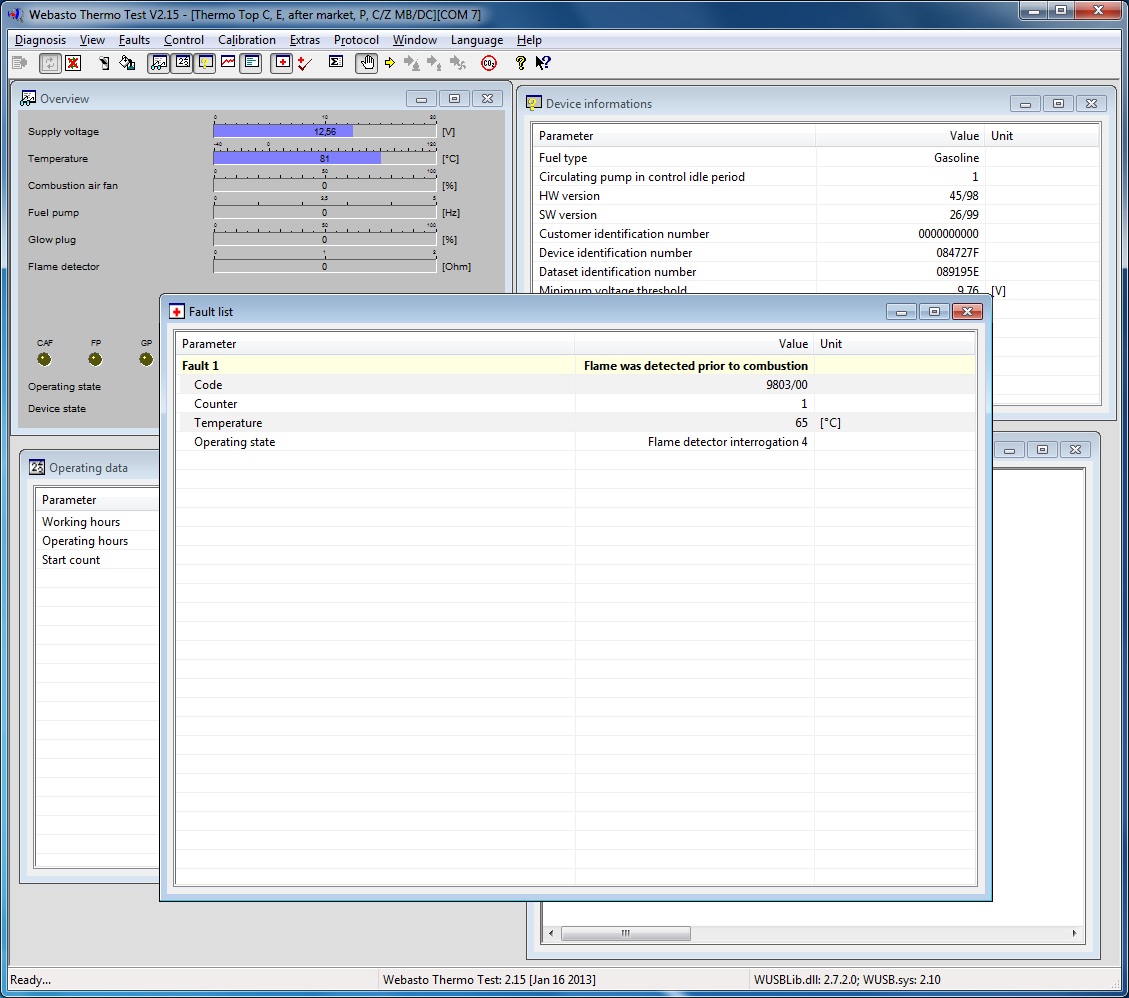Click the Supply voltage bar gauge
This screenshot has height=998, width=1129.
click(x=325, y=132)
